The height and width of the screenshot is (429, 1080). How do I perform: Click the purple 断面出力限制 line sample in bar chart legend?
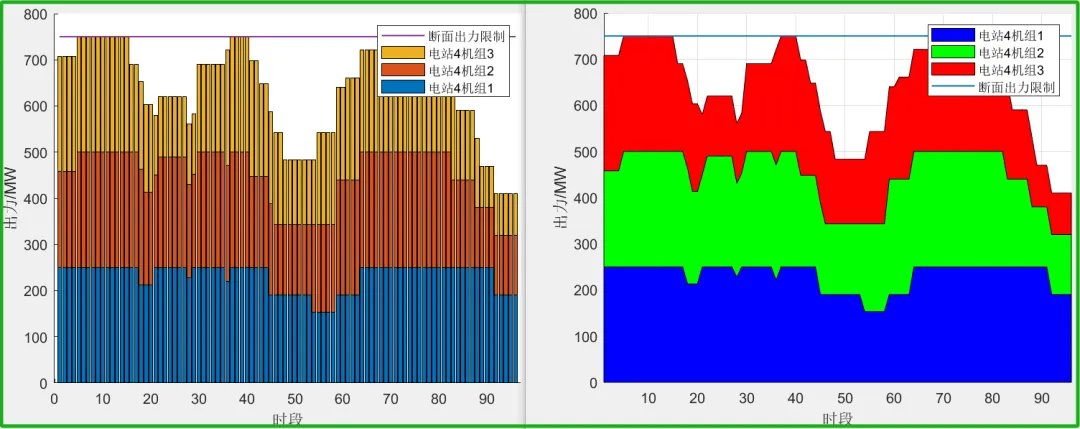(402, 36)
